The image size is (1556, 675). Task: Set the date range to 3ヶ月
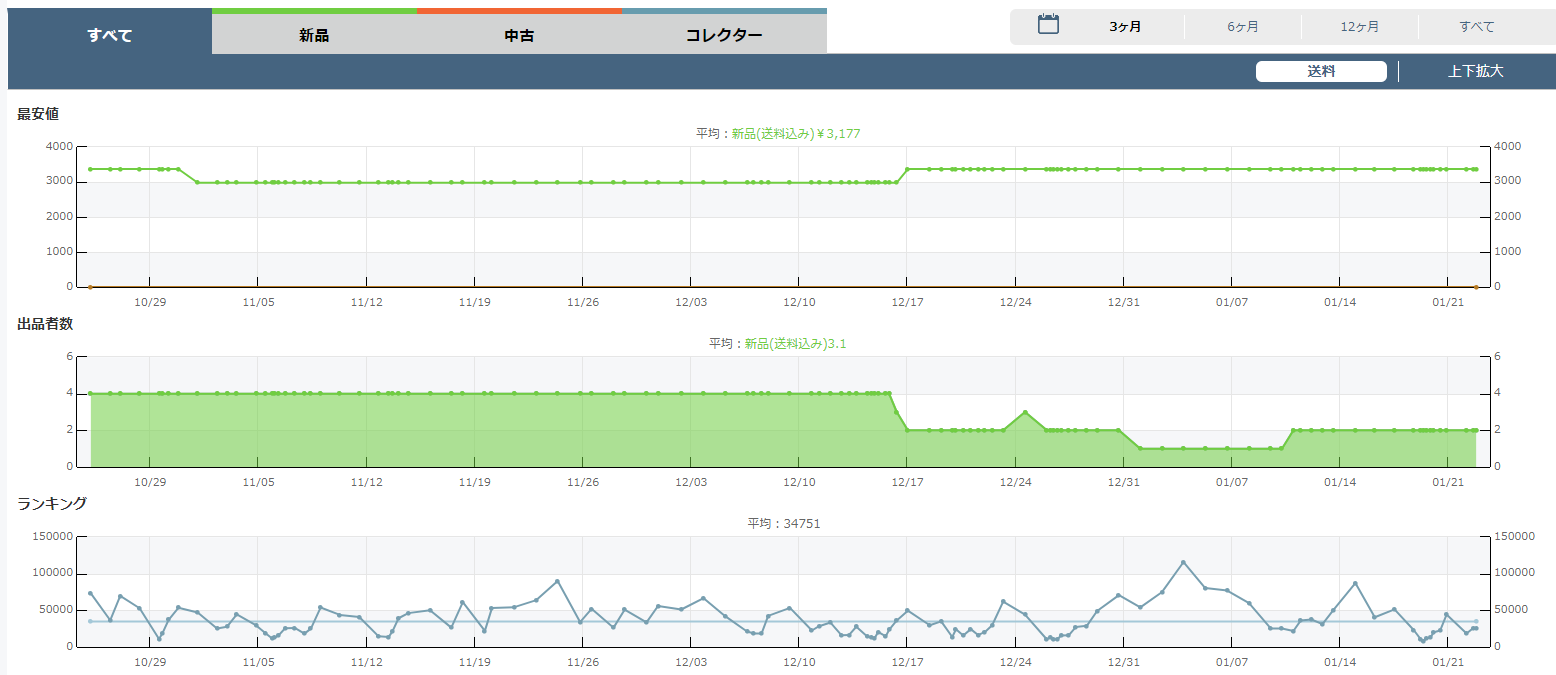point(1125,27)
